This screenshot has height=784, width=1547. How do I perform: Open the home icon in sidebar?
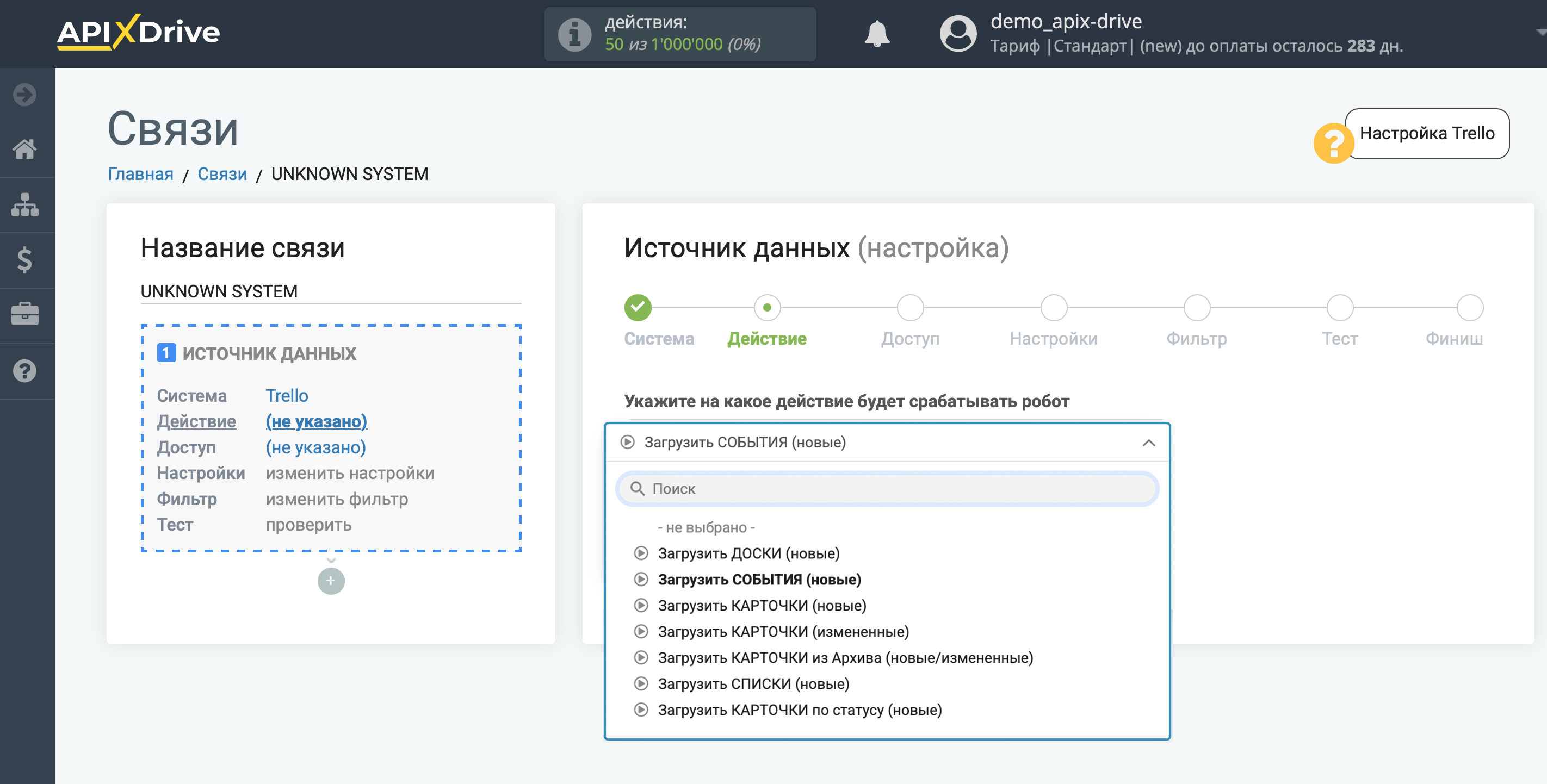pos(24,149)
